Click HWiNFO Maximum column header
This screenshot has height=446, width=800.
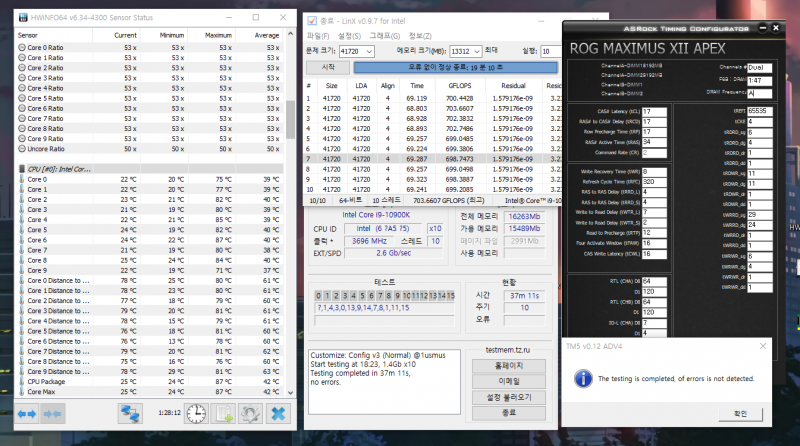211,35
